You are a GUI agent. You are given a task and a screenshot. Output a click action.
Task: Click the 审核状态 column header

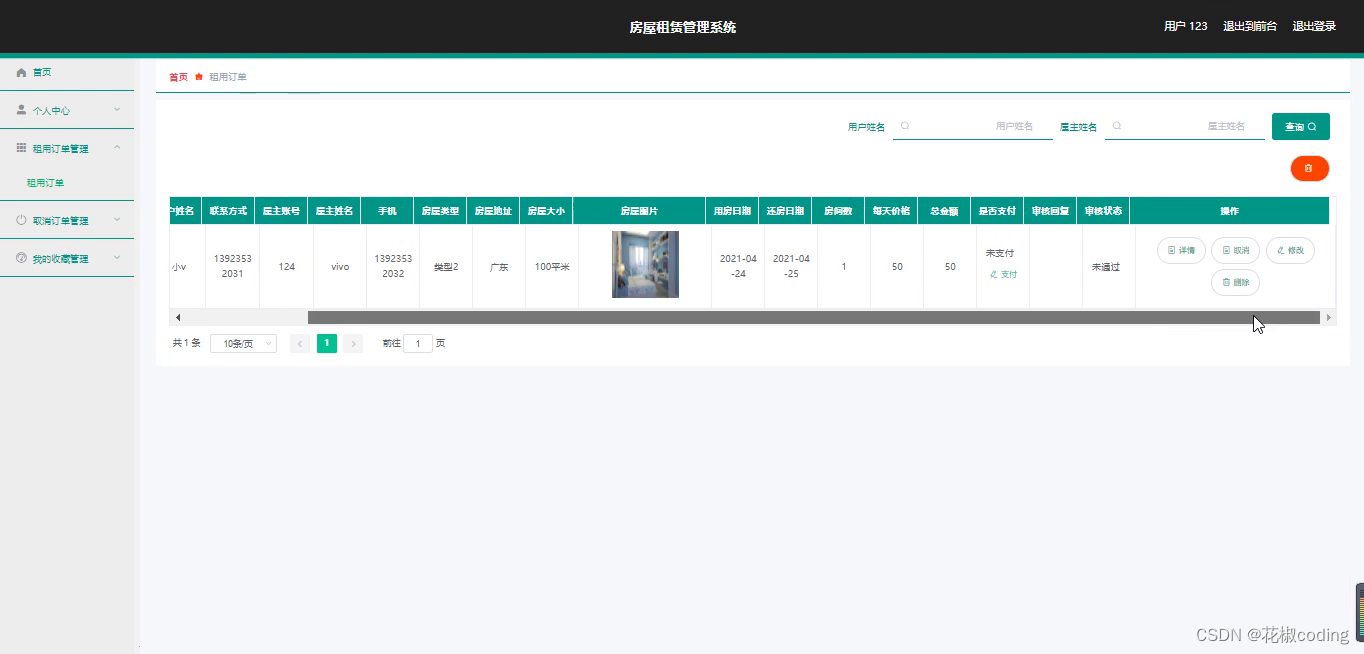1103,211
